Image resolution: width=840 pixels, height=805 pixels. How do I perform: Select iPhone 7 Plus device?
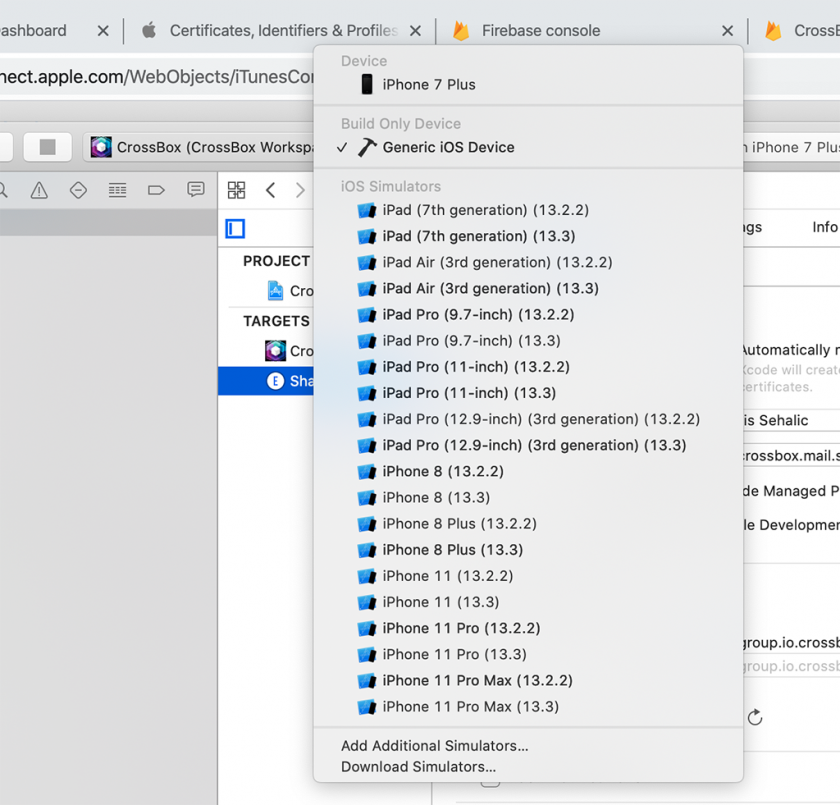(528, 85)
